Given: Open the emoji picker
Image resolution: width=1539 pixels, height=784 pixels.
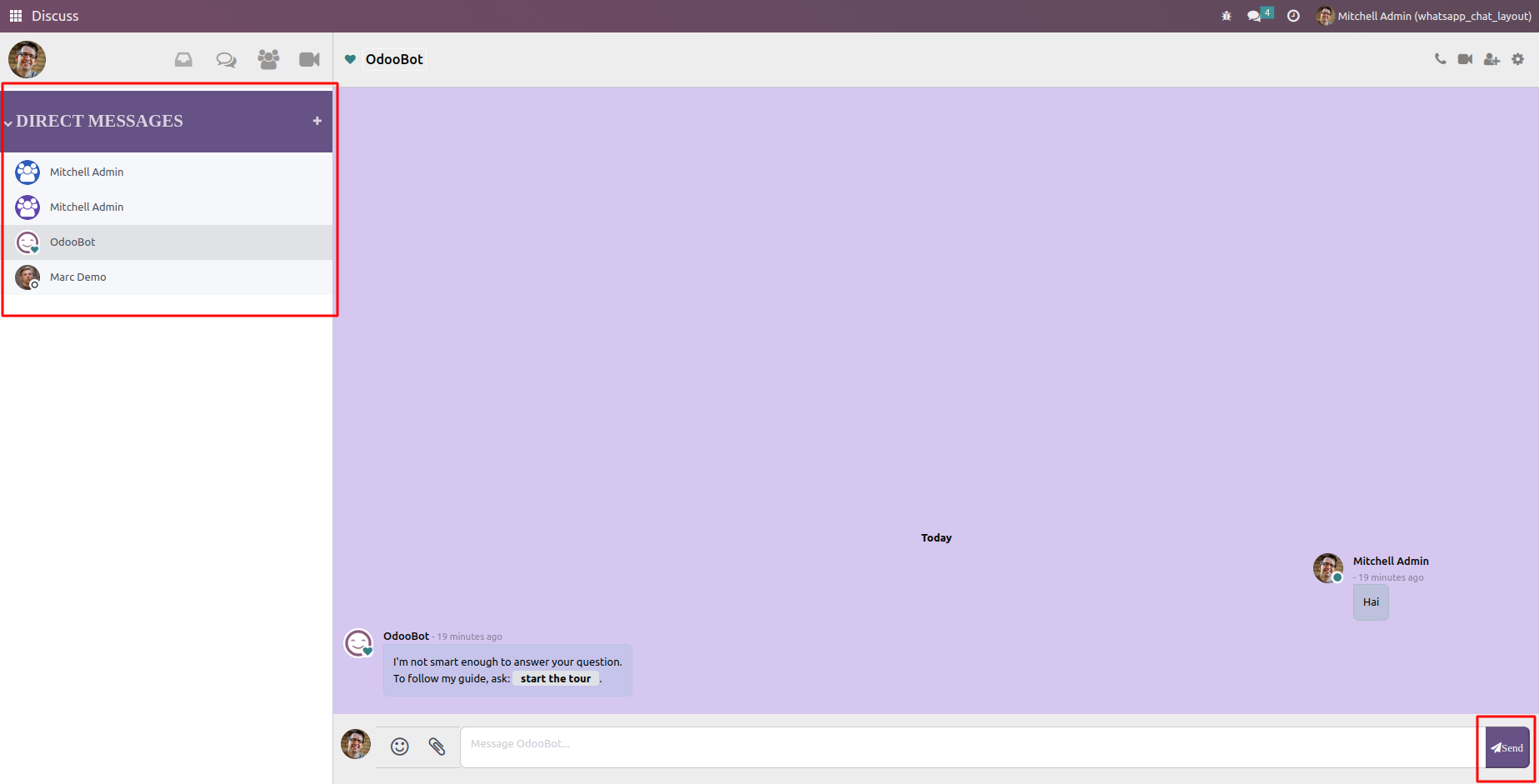Looking at the screenshot, I should pos(400,747).
